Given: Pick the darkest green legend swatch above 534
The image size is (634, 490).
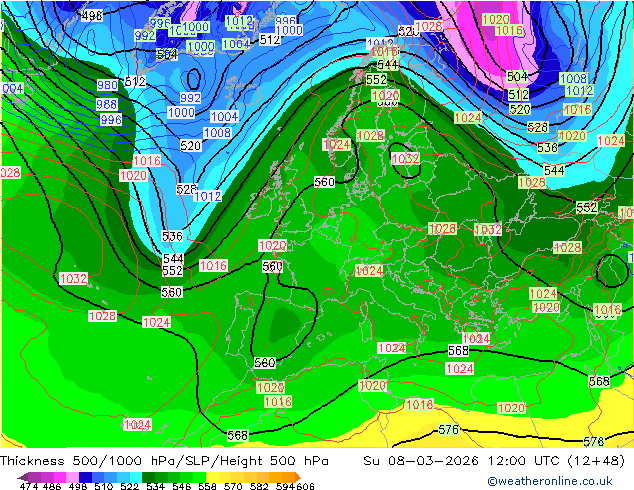Looking at the screenshot, I should (148, 477).
